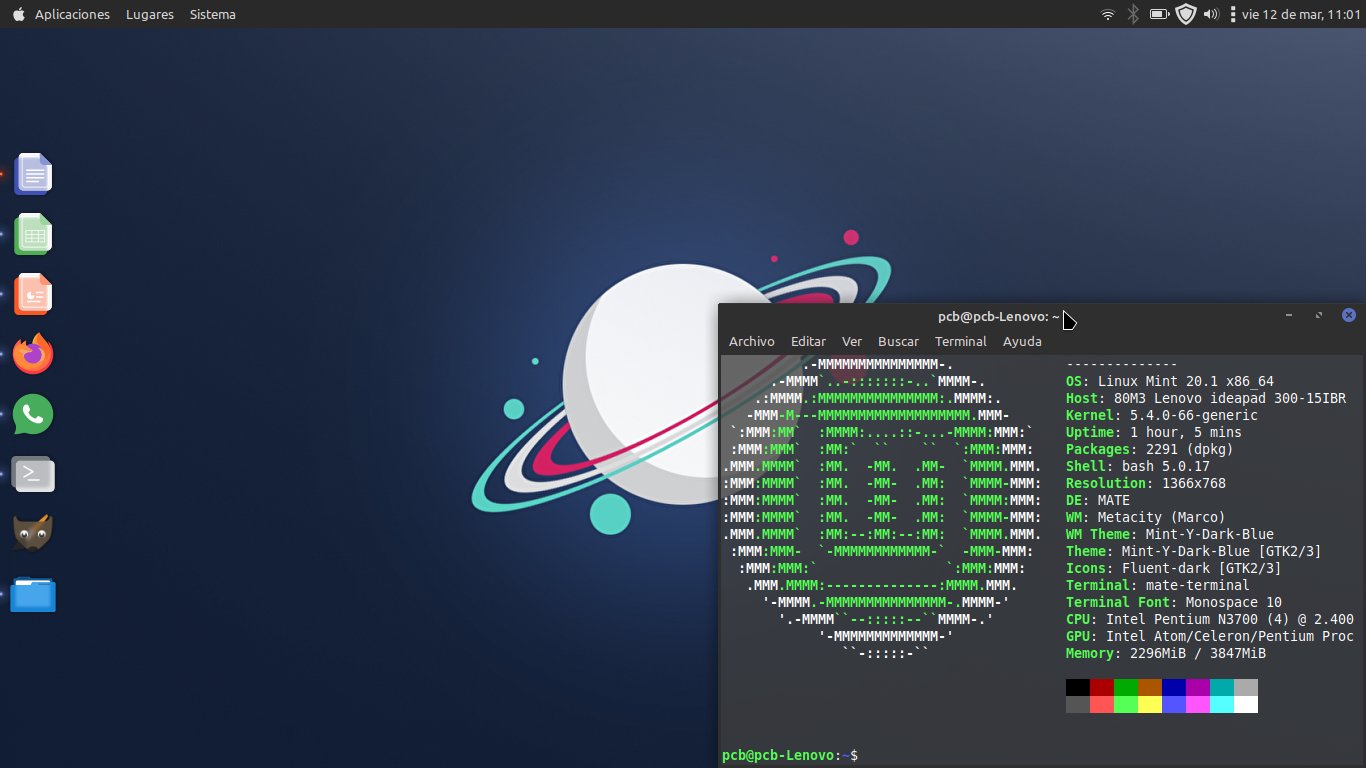Open GIMP from the desktop
Screen dimensions: 1366x768
coord(33,533)
